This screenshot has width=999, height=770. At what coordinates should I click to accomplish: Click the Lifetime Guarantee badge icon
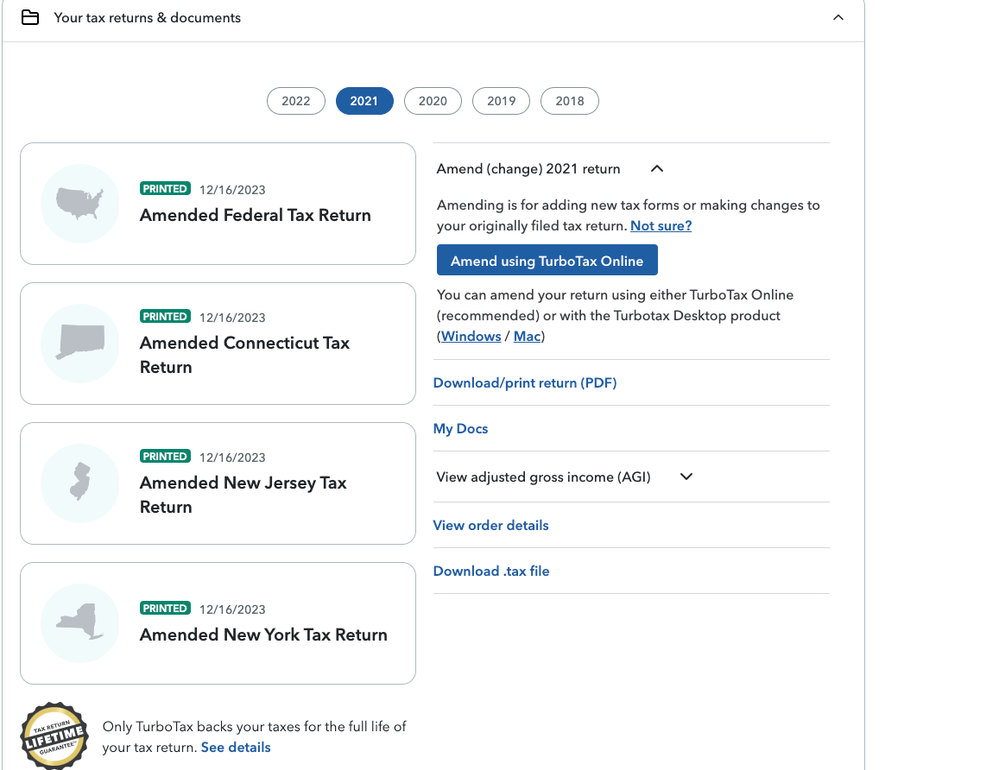pos(54,736)
